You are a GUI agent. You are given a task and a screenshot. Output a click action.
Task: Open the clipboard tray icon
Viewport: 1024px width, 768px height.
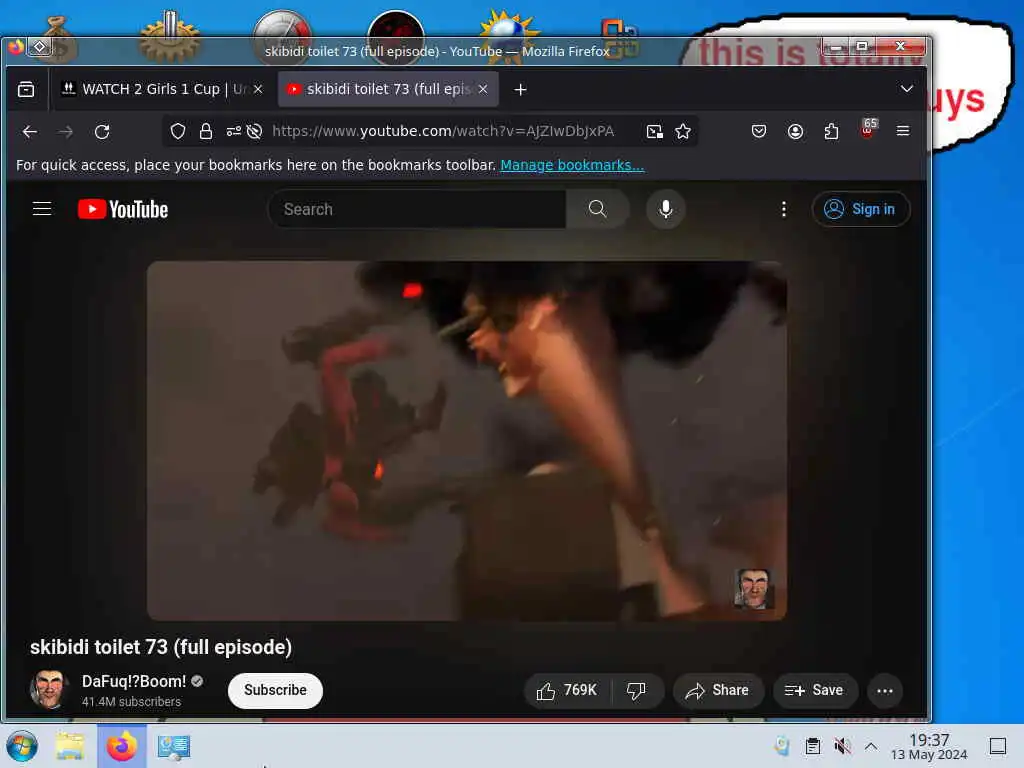pyautogui.click(x=812, y=746)
